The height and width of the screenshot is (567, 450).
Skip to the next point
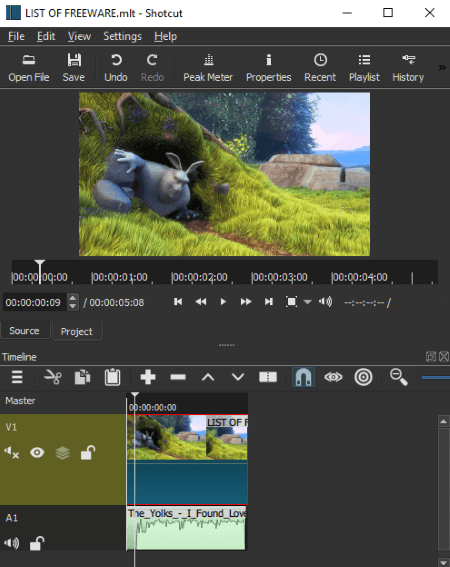pos(269,302)
